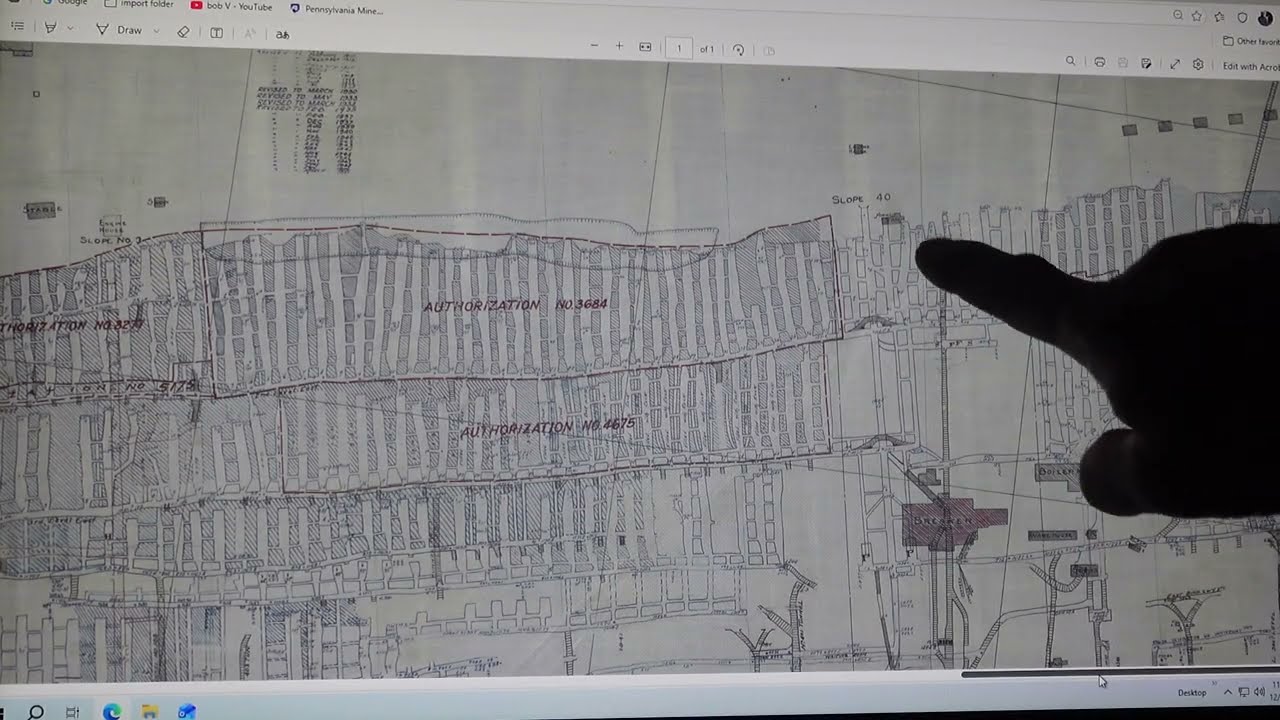Click the Save as icon
Viewport: 1280px width, 720px height.
pyautogui.click(x=1146, y=63)
